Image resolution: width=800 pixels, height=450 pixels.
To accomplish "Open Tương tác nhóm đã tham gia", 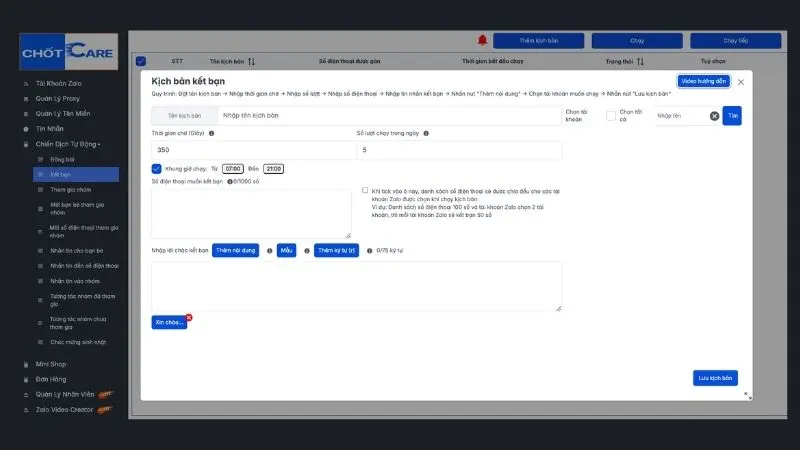I will click(x=82, y=300).
